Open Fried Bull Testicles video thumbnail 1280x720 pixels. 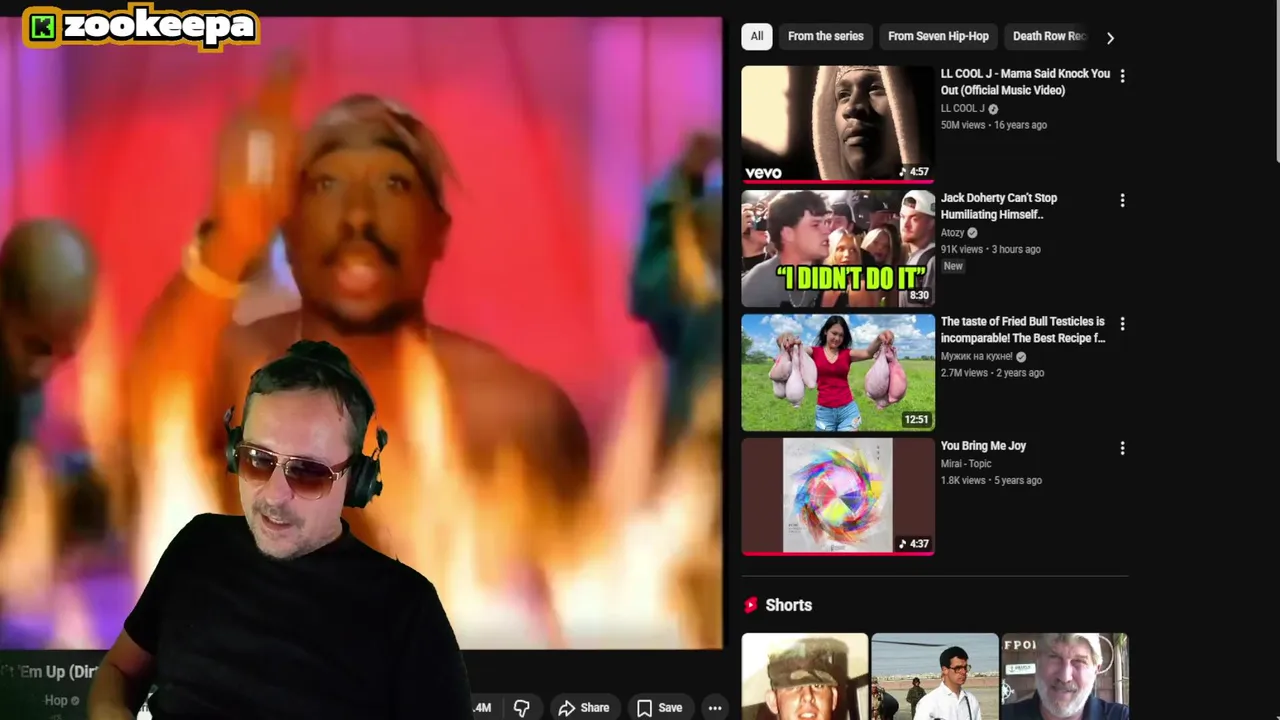coord(837,372)
